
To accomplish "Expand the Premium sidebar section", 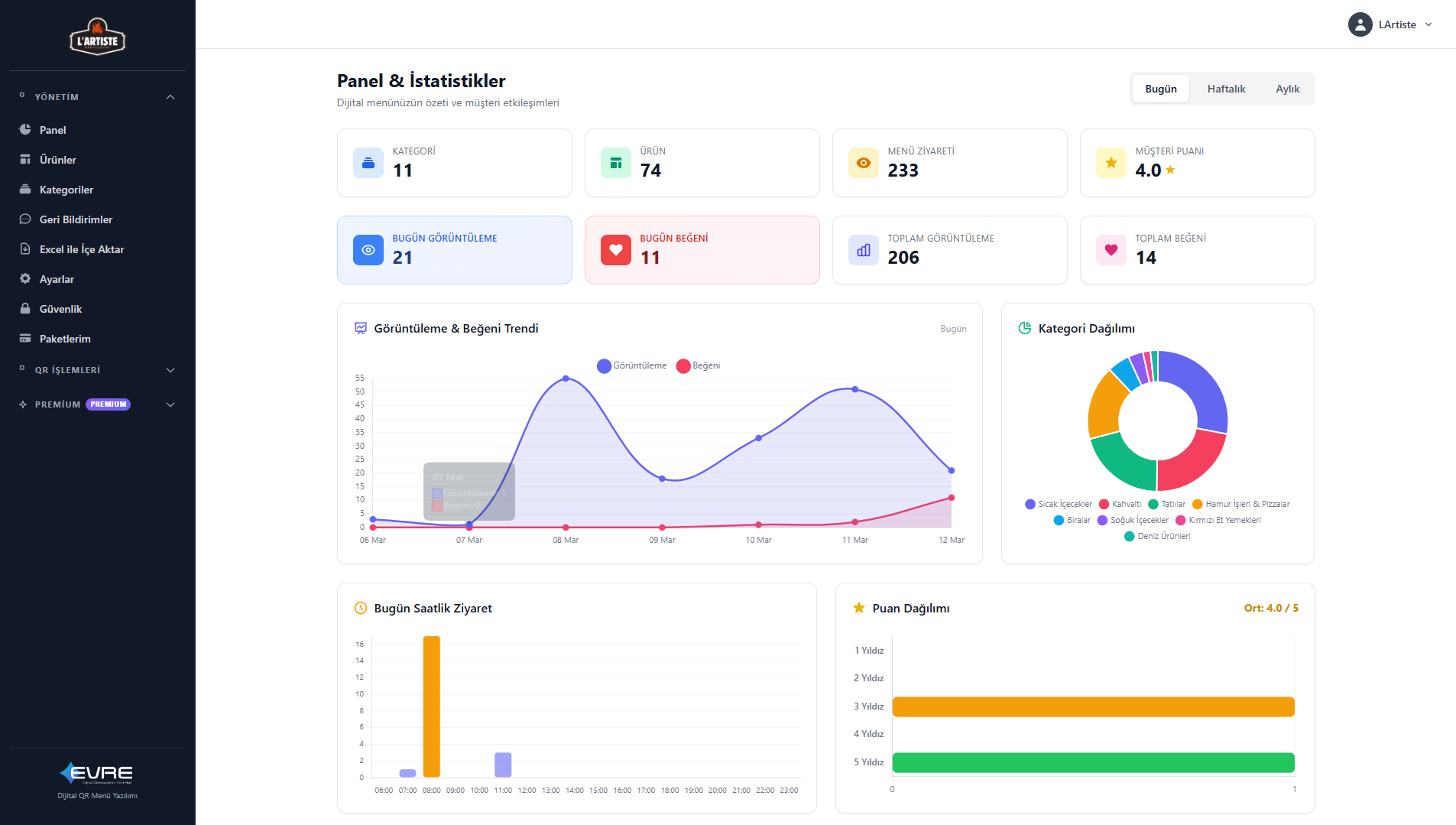I will tap(97, 404).
